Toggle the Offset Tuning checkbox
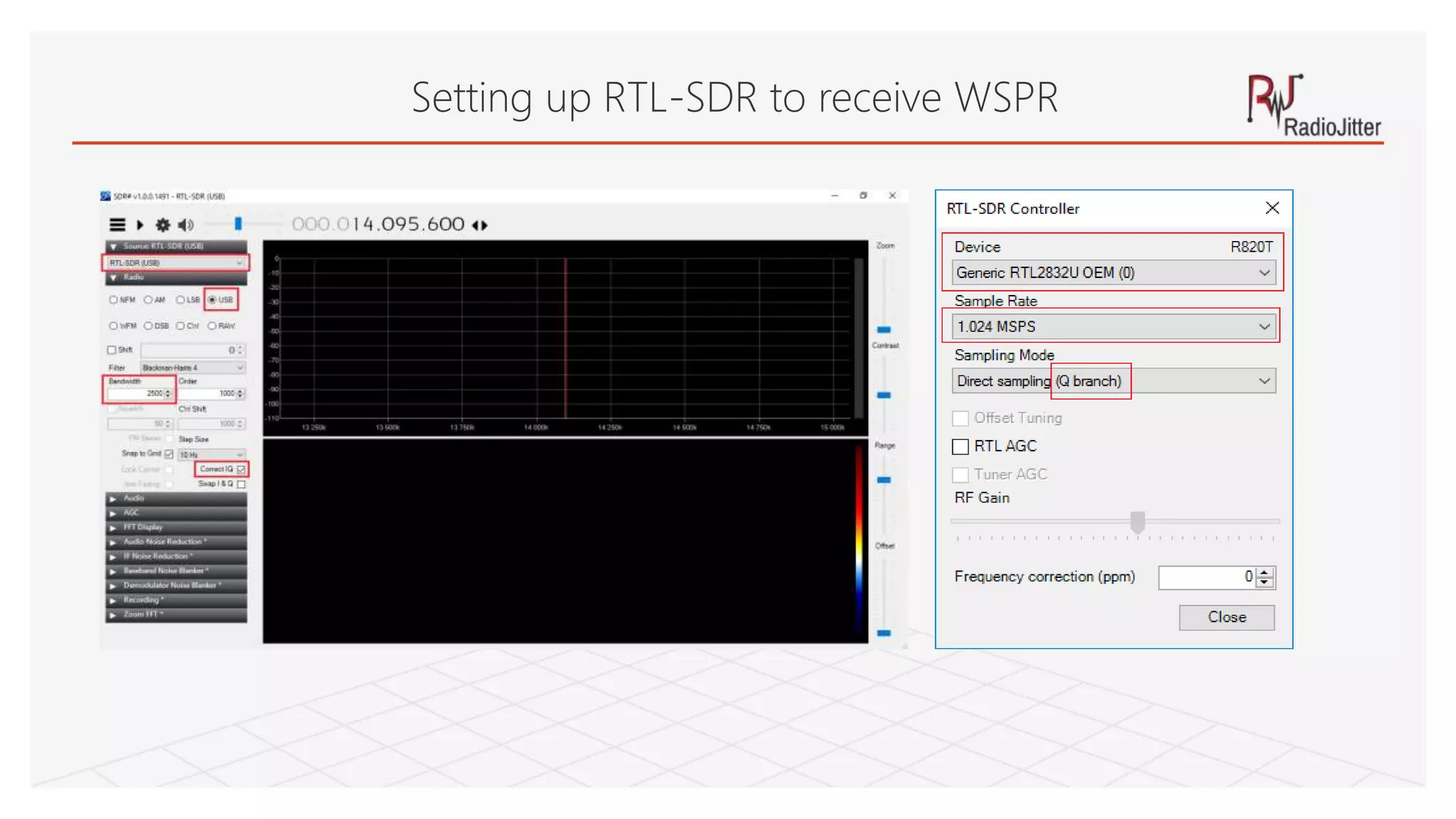Viewport: 1456px width, 819px height. (960, 418)
